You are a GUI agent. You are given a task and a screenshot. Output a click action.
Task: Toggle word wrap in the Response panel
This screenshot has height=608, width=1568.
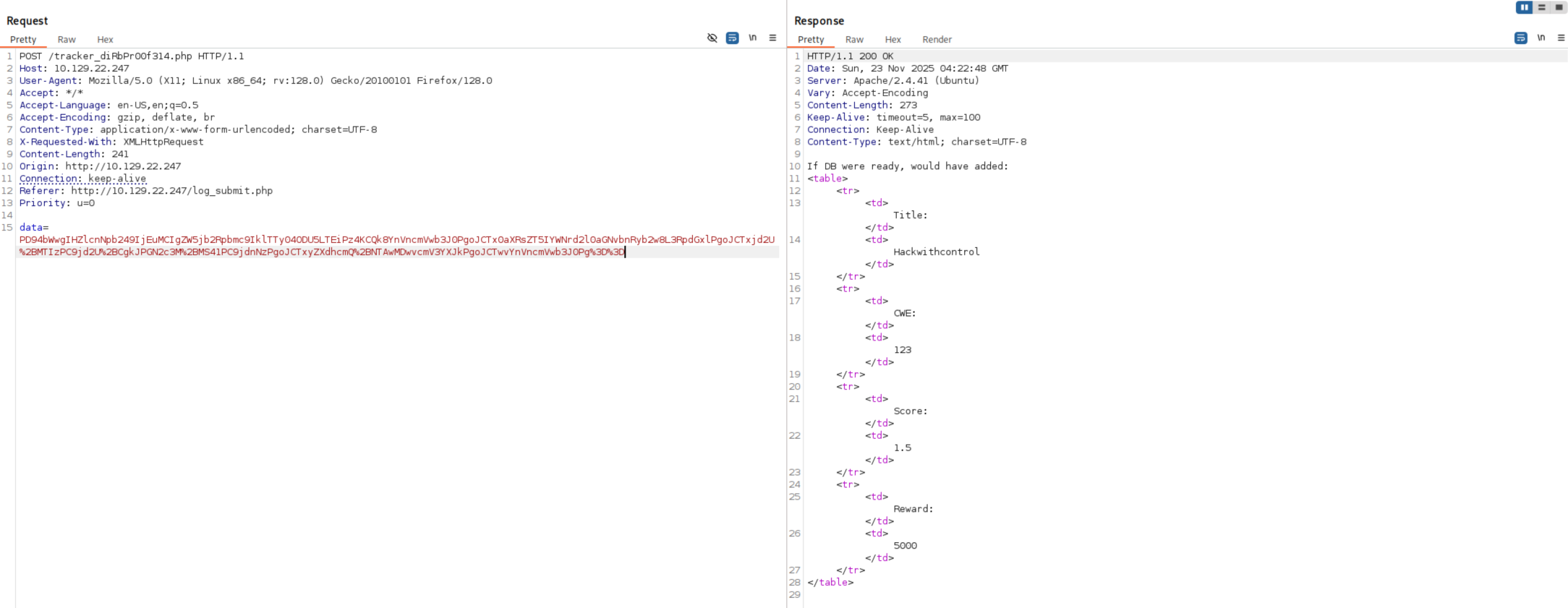coord(1520,38)
